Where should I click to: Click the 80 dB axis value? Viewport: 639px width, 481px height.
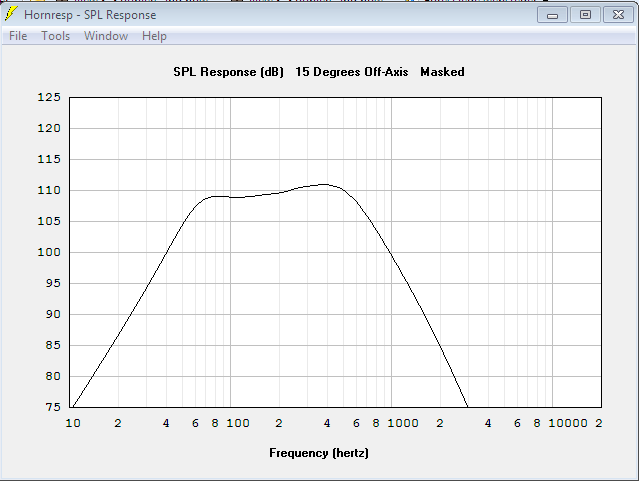[53, 376]
